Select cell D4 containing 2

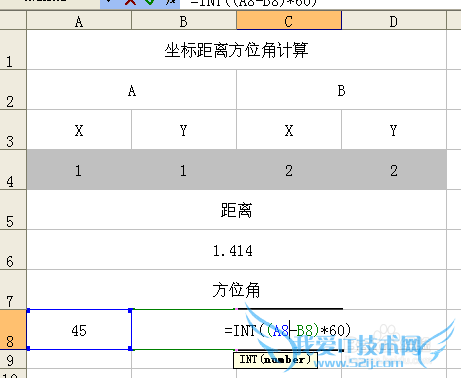point(394,170)
